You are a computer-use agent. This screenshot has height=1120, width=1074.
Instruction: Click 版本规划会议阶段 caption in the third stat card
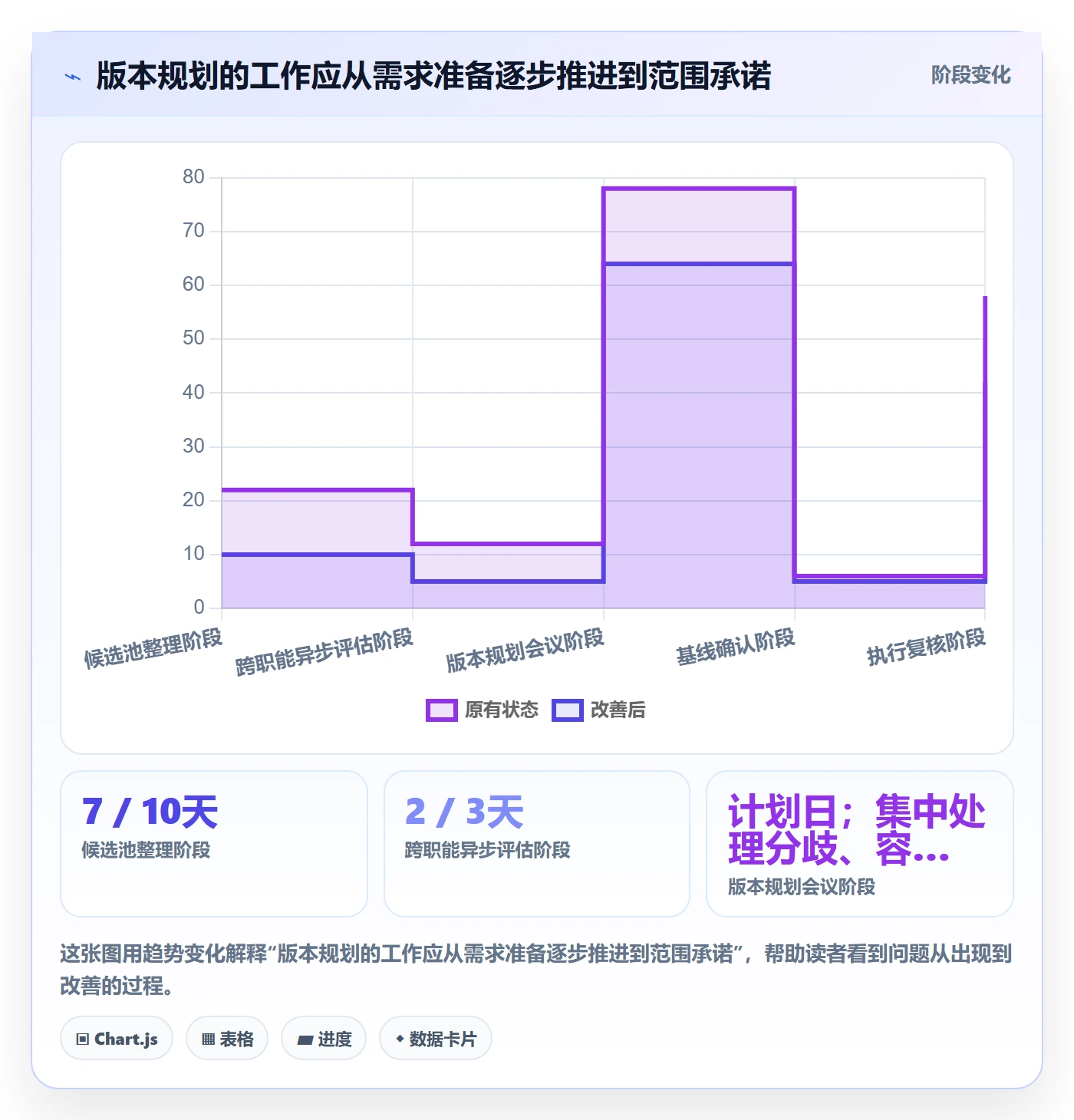click(802, 887)
